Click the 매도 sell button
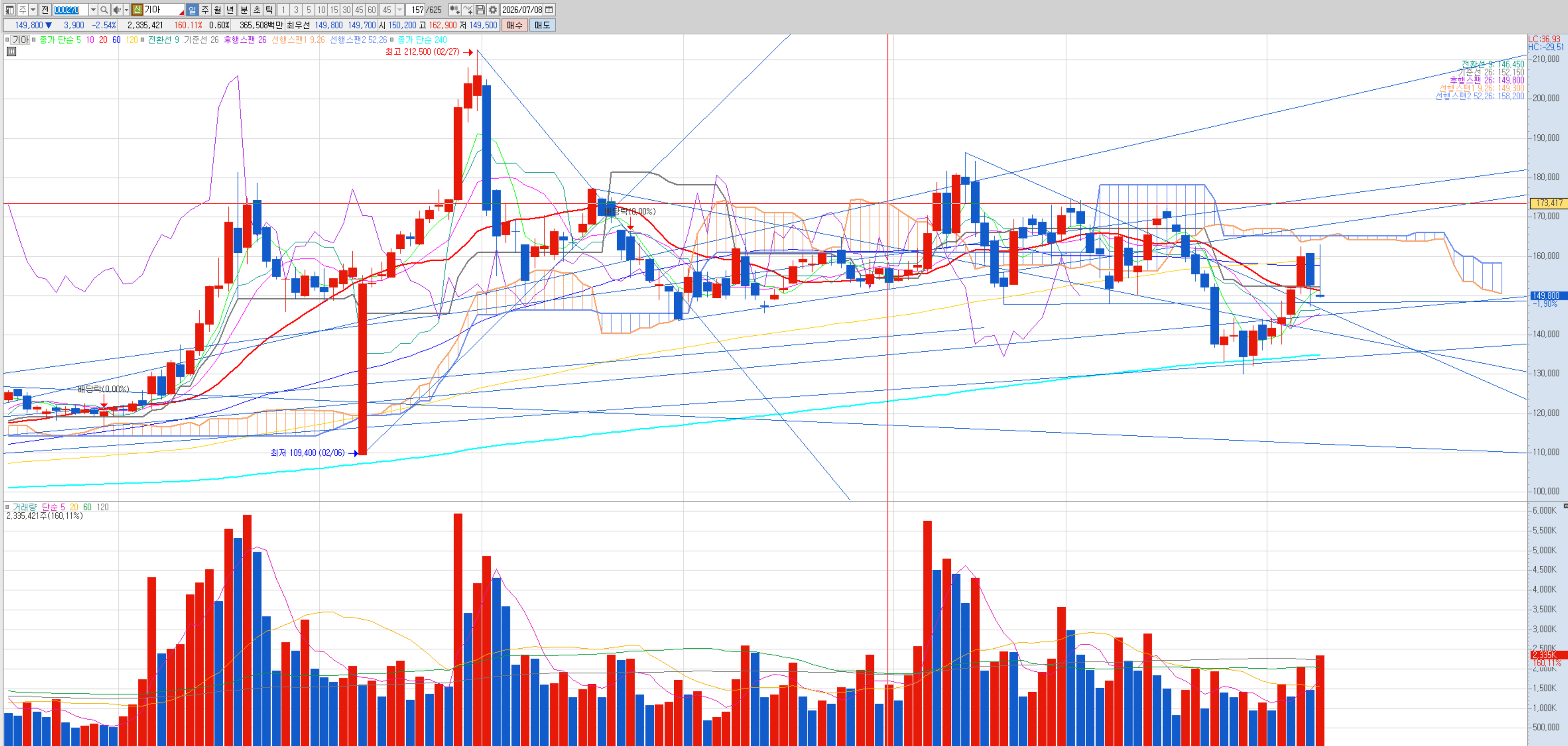 [542, 25]
